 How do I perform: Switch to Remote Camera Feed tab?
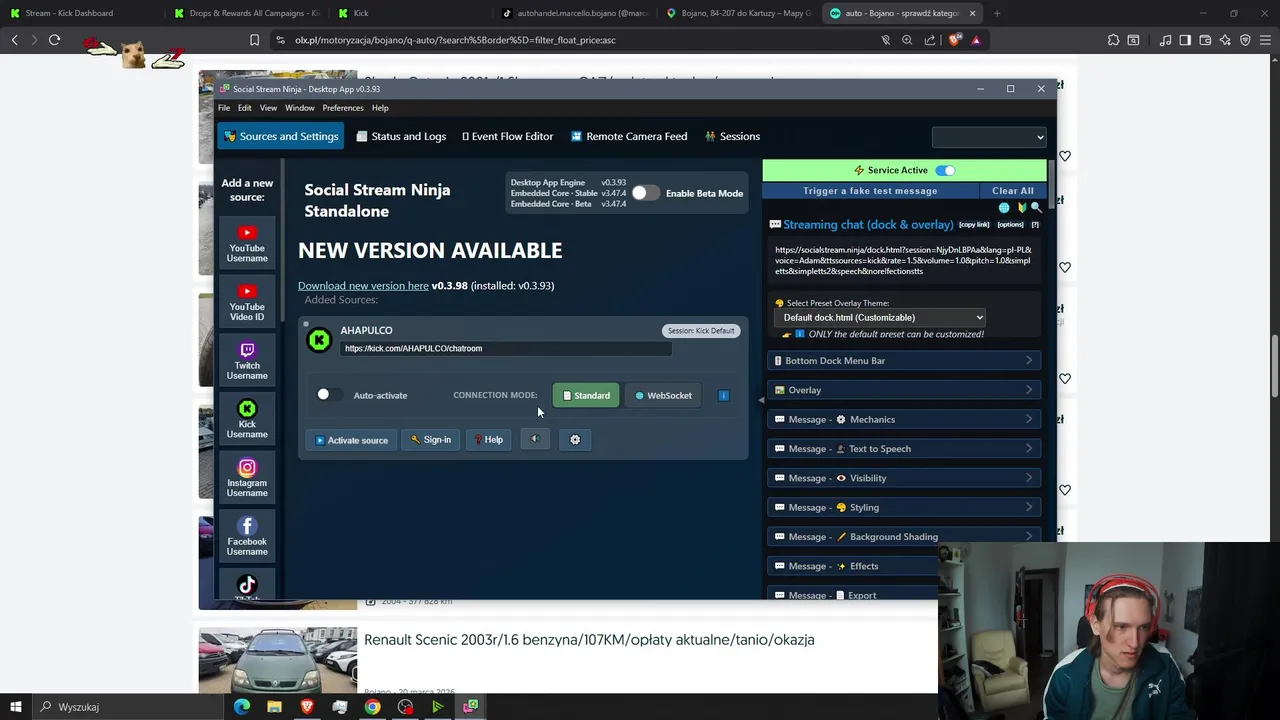629,136
